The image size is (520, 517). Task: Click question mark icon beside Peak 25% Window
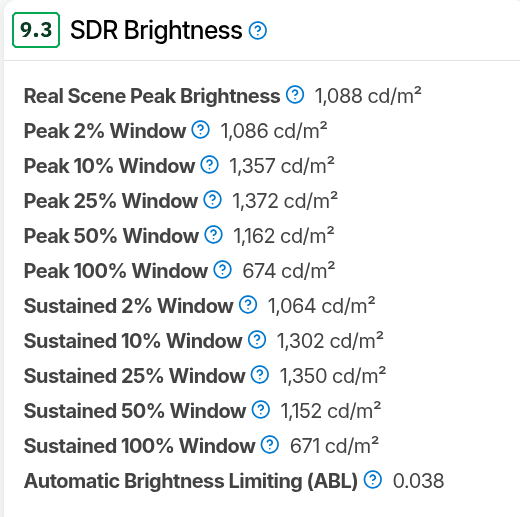[x=213, y=200]
